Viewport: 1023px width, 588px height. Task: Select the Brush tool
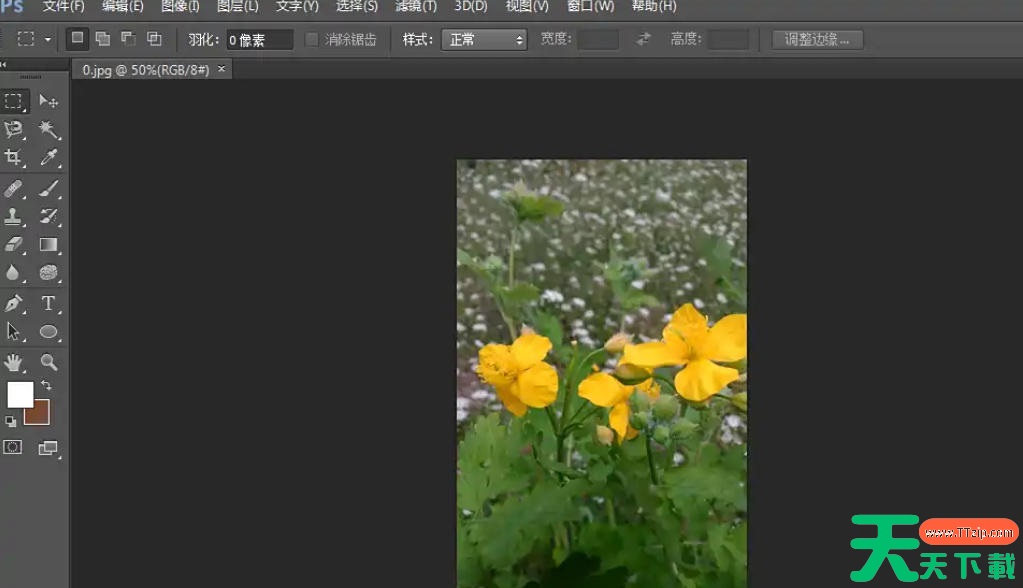point(48,188)
